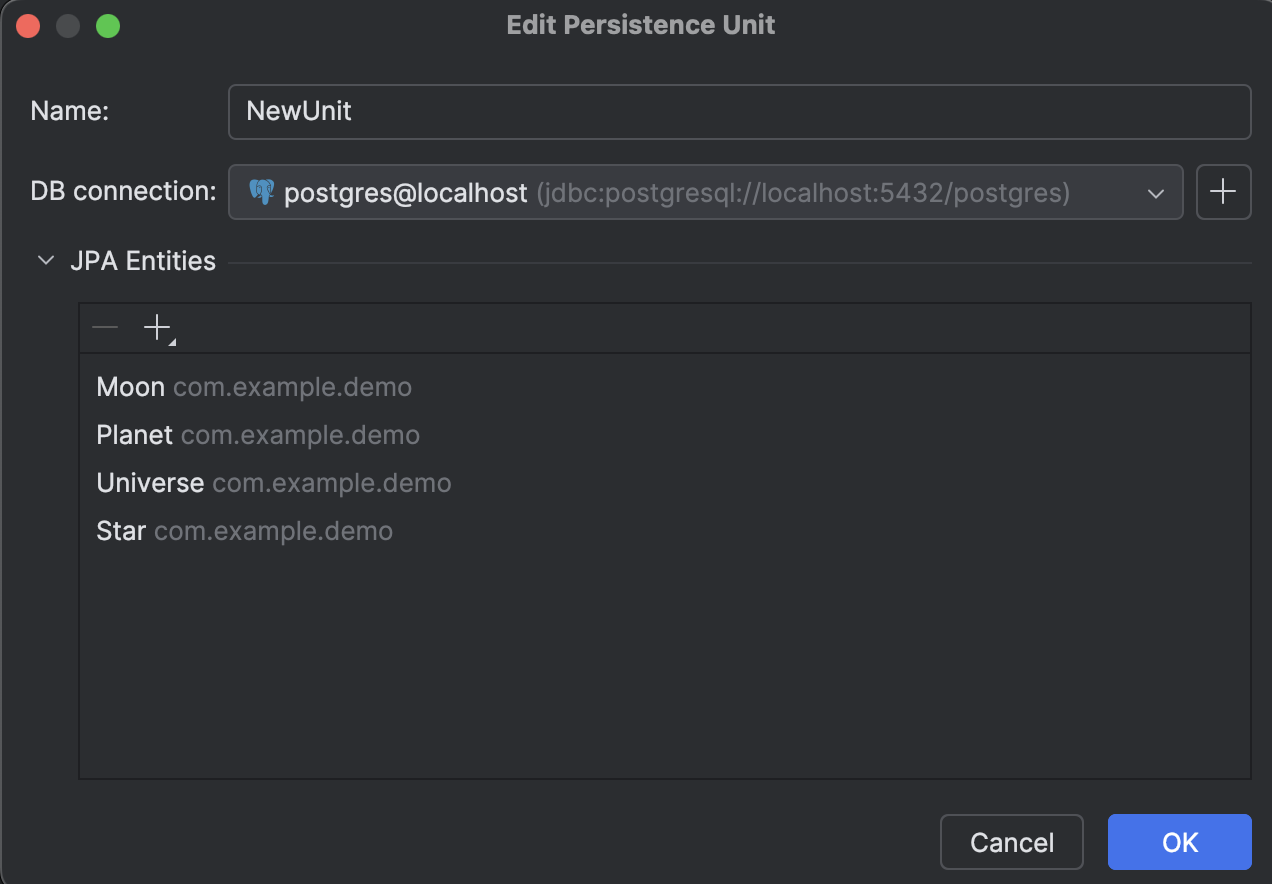
Task: Open the small arrow under the add entity icon
Action: pyautogui.click(x=170, y=340)
